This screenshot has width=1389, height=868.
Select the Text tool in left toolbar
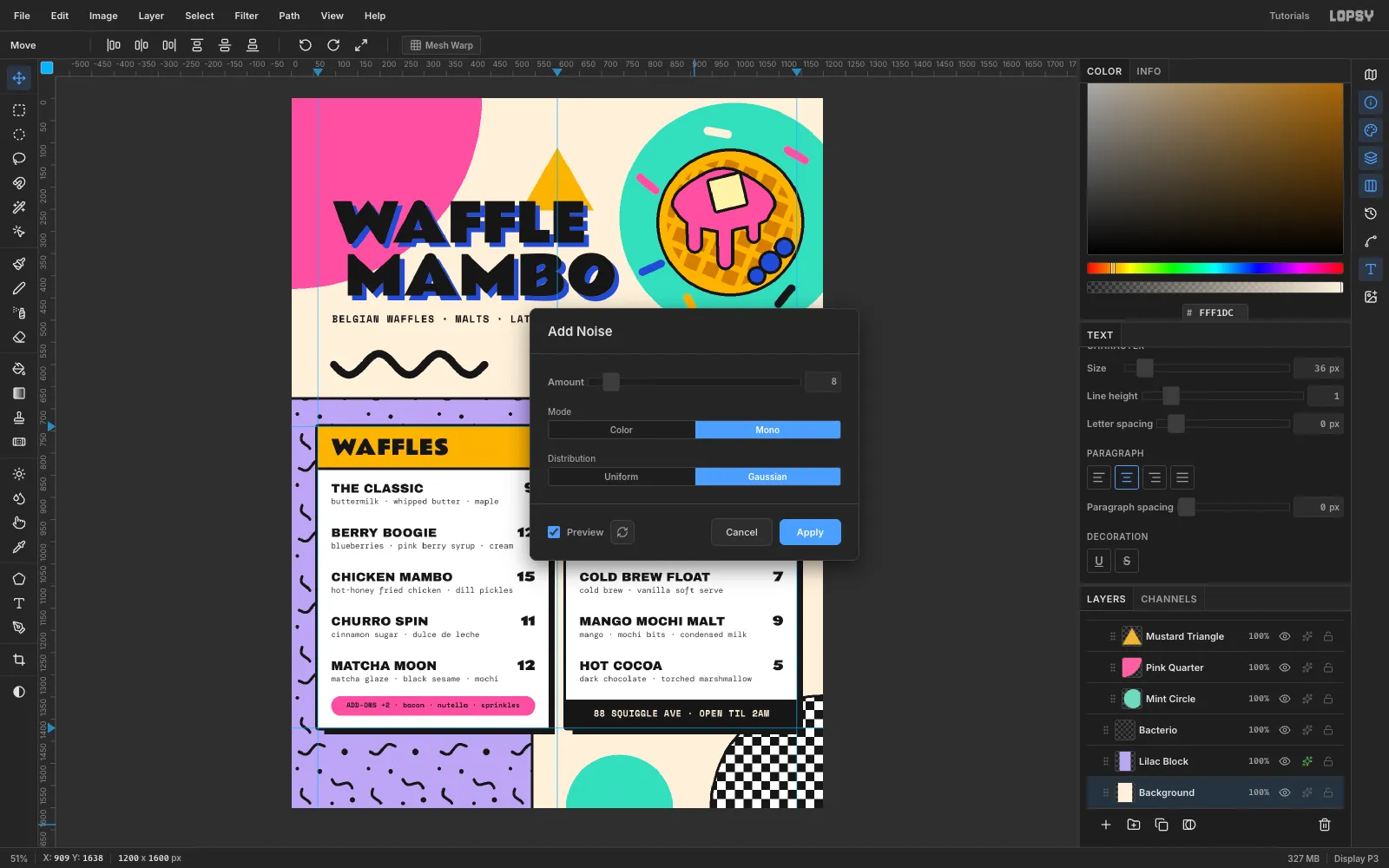point(19,603)
